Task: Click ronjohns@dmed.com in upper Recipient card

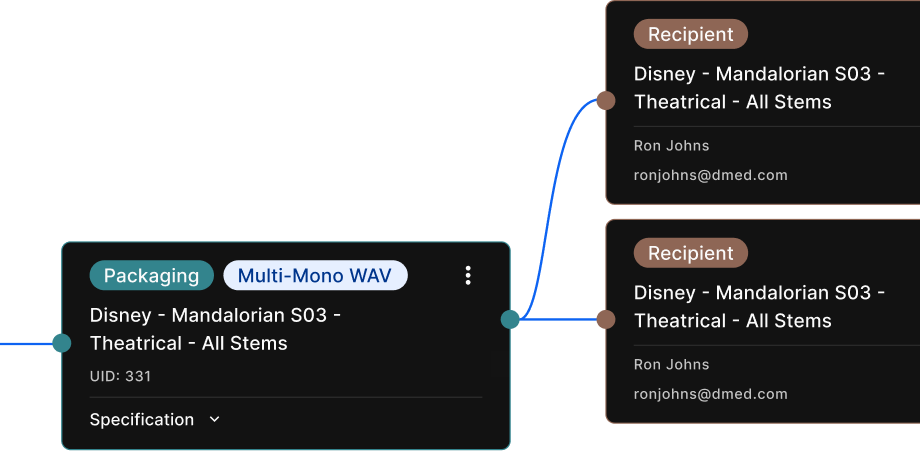Action: tap(711, 175)
